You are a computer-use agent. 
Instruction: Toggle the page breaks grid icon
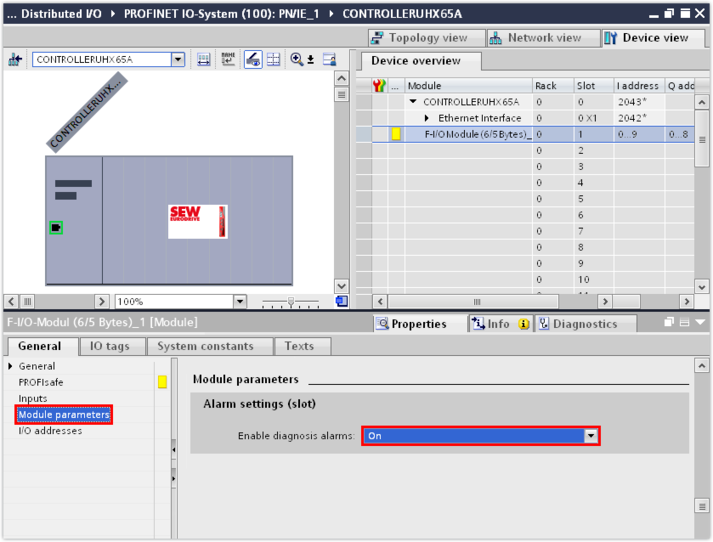[273, 60]
